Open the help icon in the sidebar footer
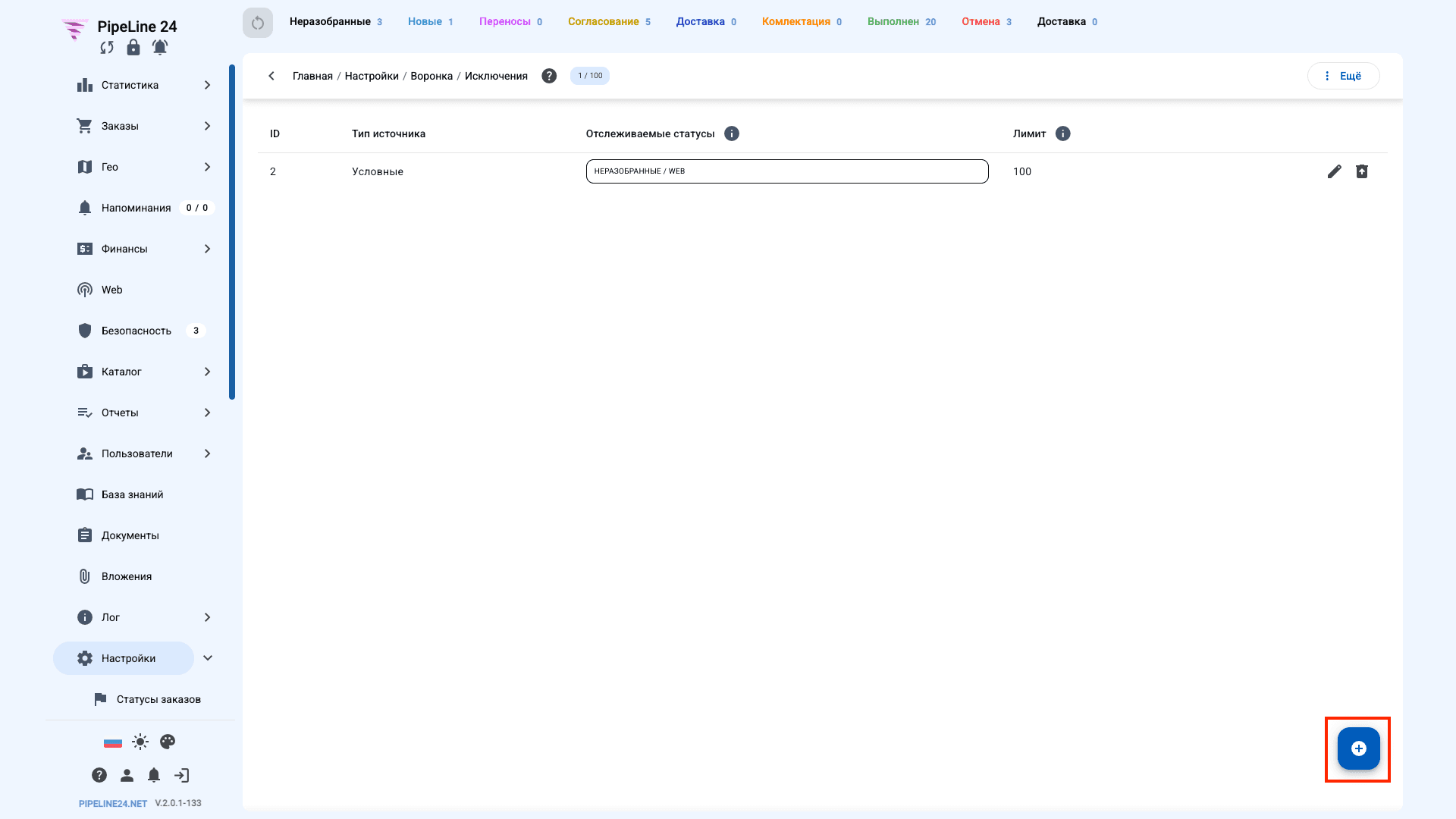Viewport: 1456px width, 819px height. (99, 775)
